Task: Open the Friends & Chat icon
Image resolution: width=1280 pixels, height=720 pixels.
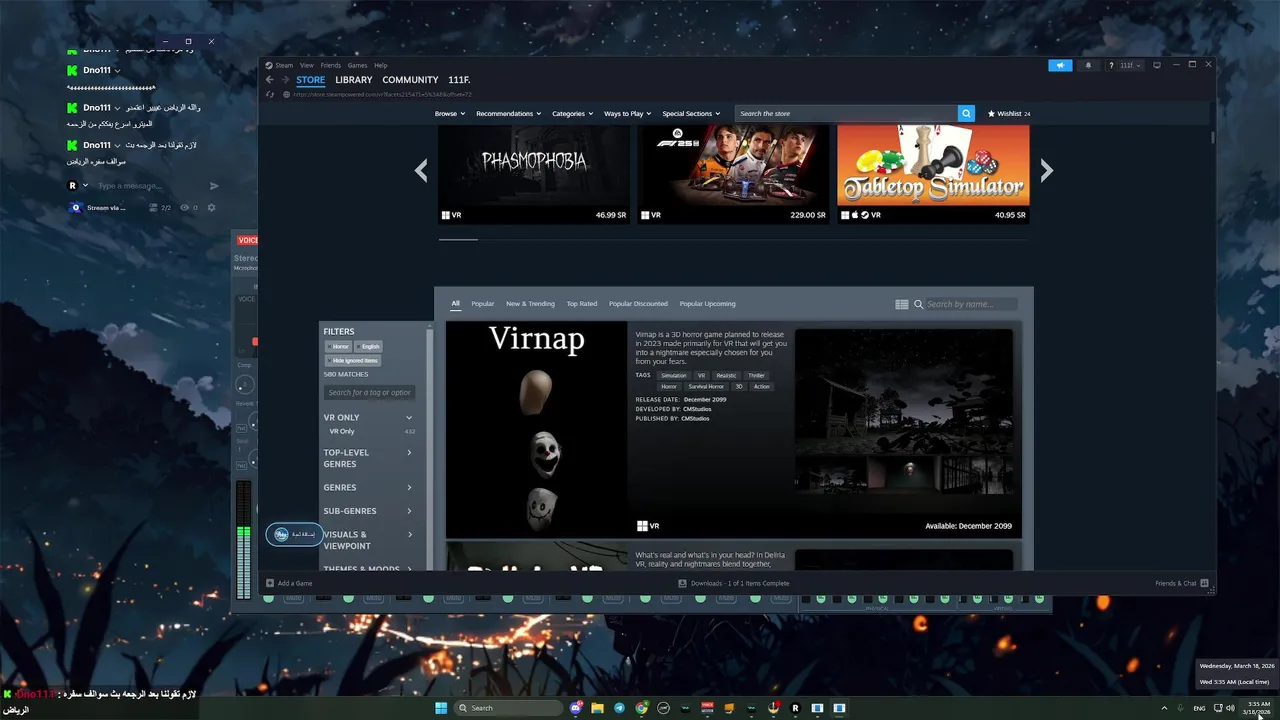Action: [1204, 583]
